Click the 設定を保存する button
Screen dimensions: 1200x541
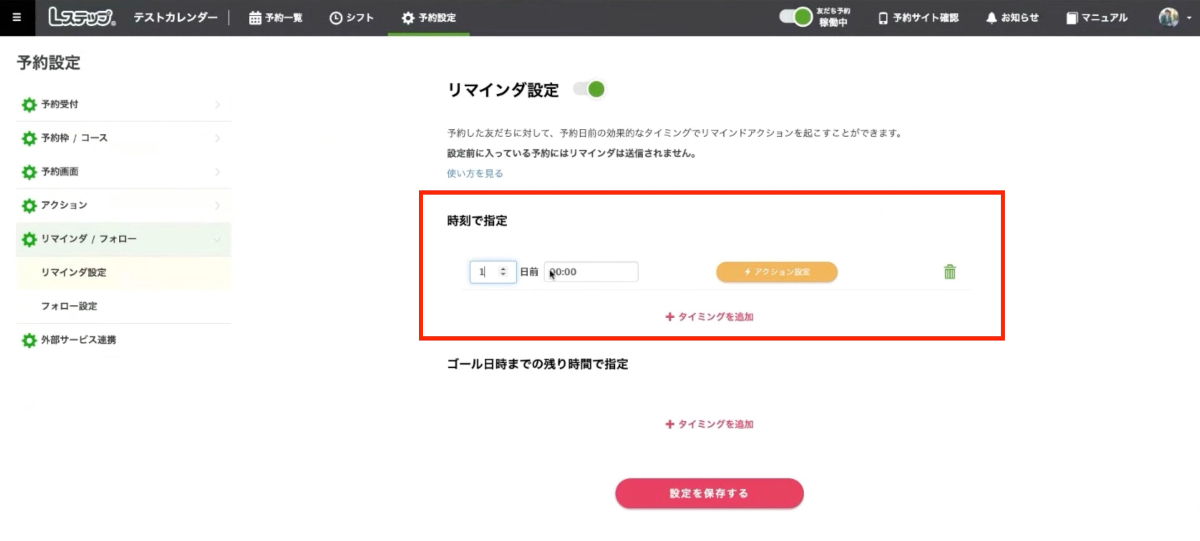[x=709, y=493]
